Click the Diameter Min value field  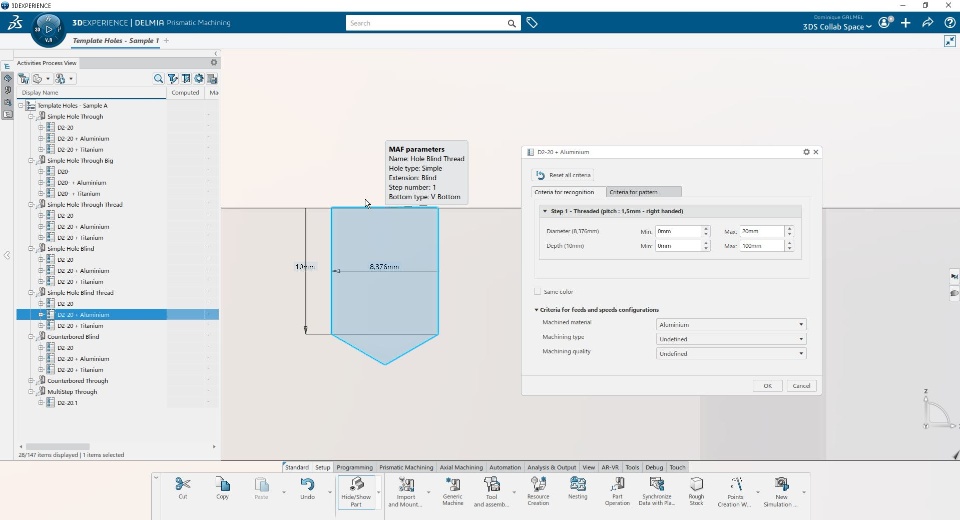tap(678, 232)
